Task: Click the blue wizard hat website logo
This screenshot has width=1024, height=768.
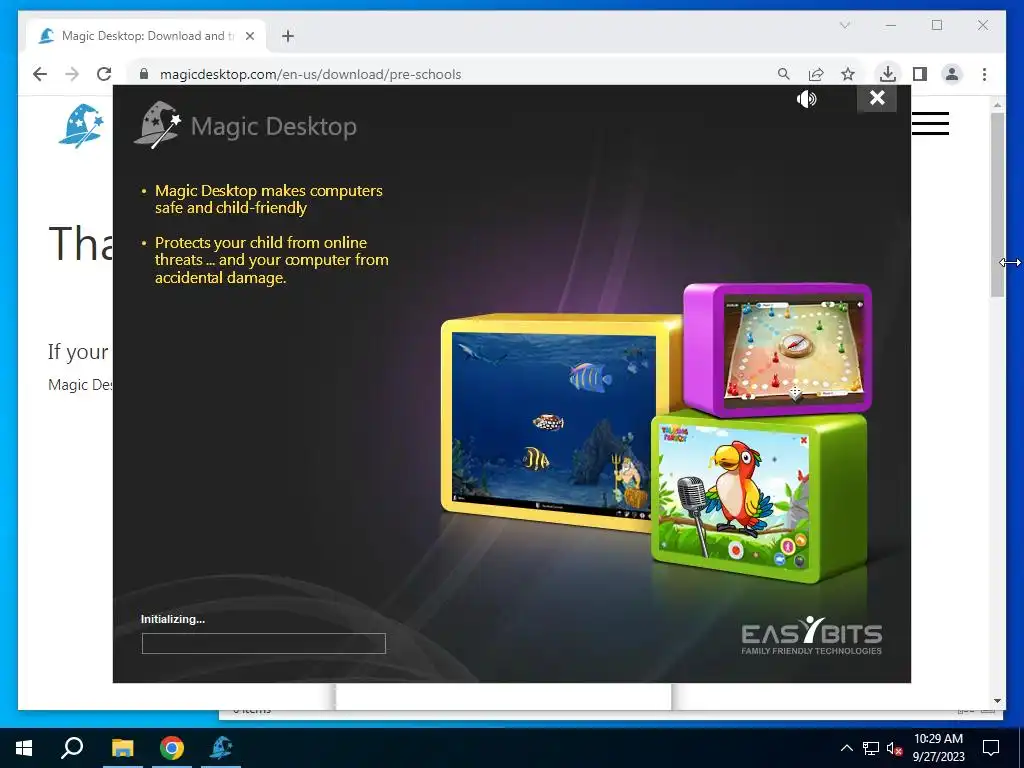Action: [x=82, y=125]
